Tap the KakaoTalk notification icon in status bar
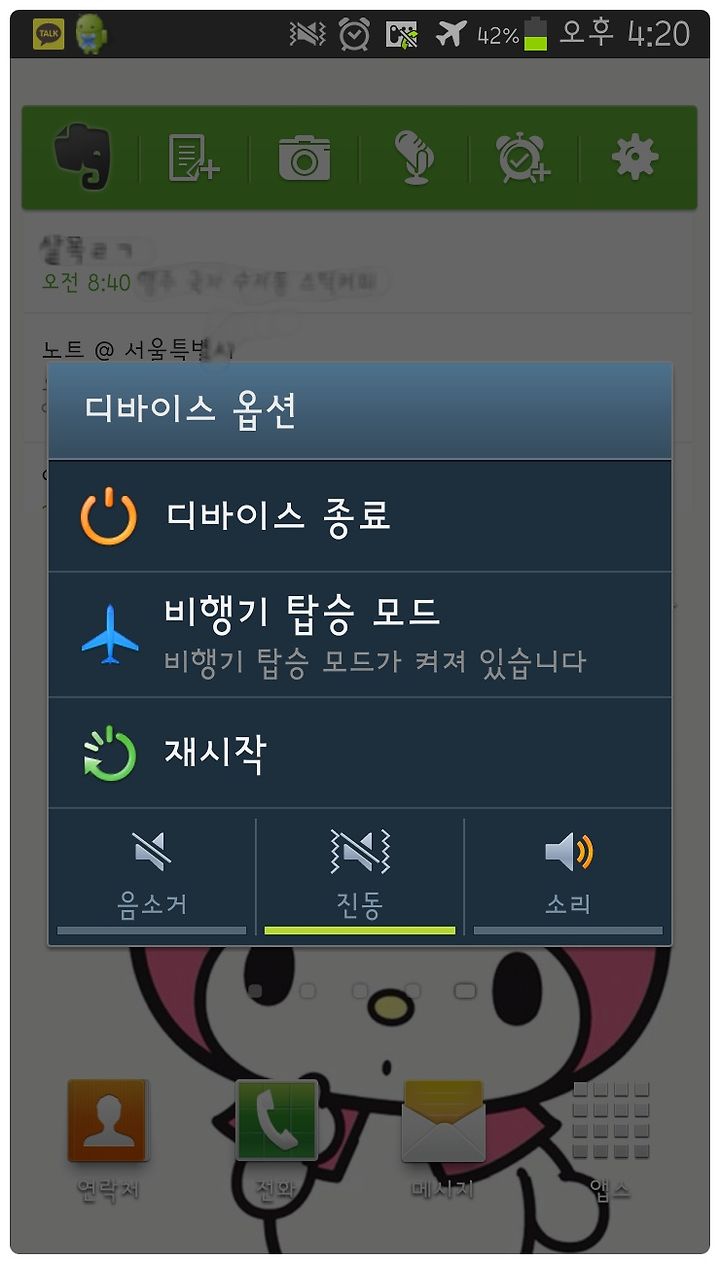This screenshot has width=720, height=1264. pyautogui.click(x=48, y=34)
